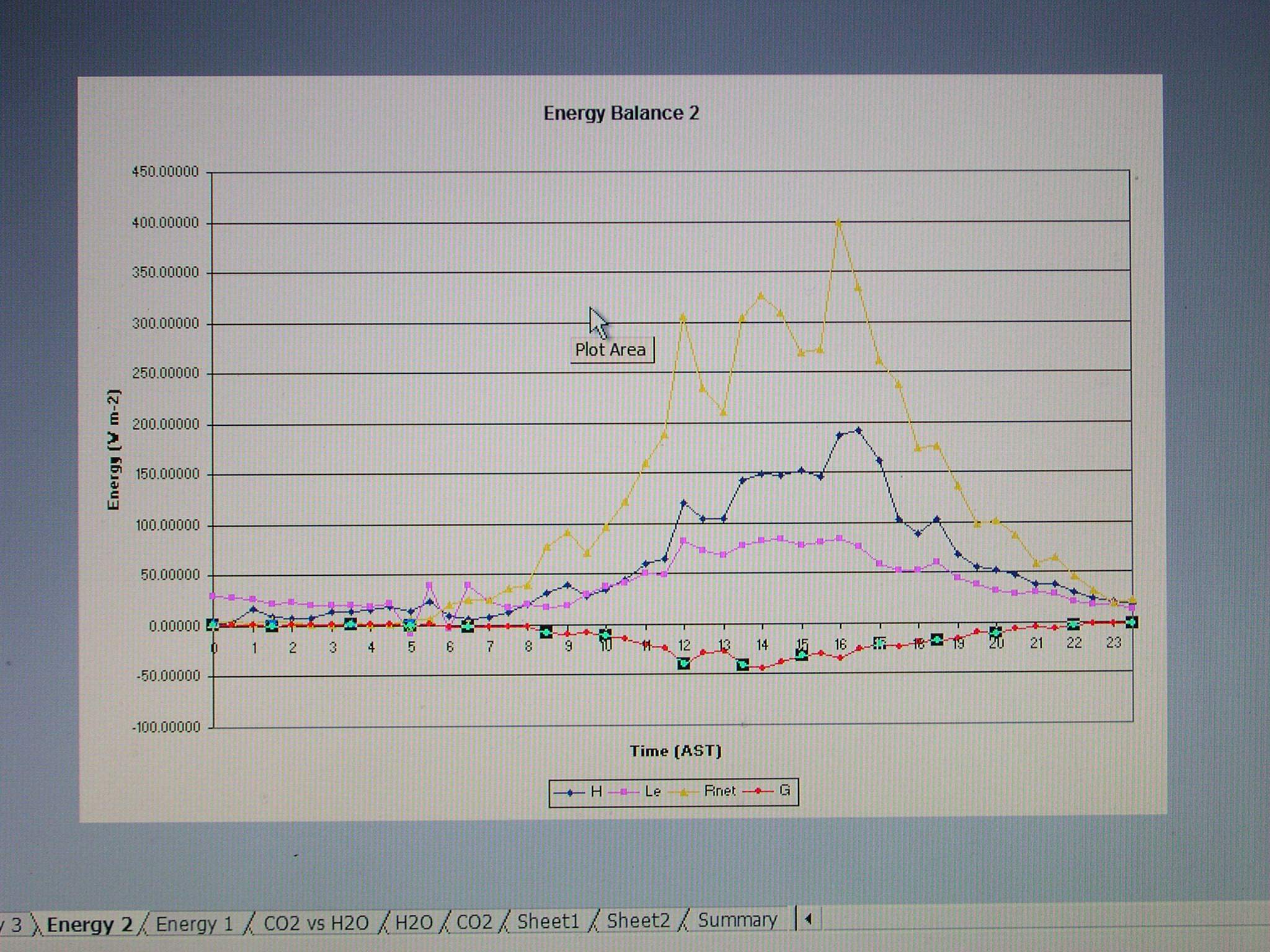Click the selected G series marker below hour 12
Viewport: 1270px width, 952px height.
pos(684,664)
